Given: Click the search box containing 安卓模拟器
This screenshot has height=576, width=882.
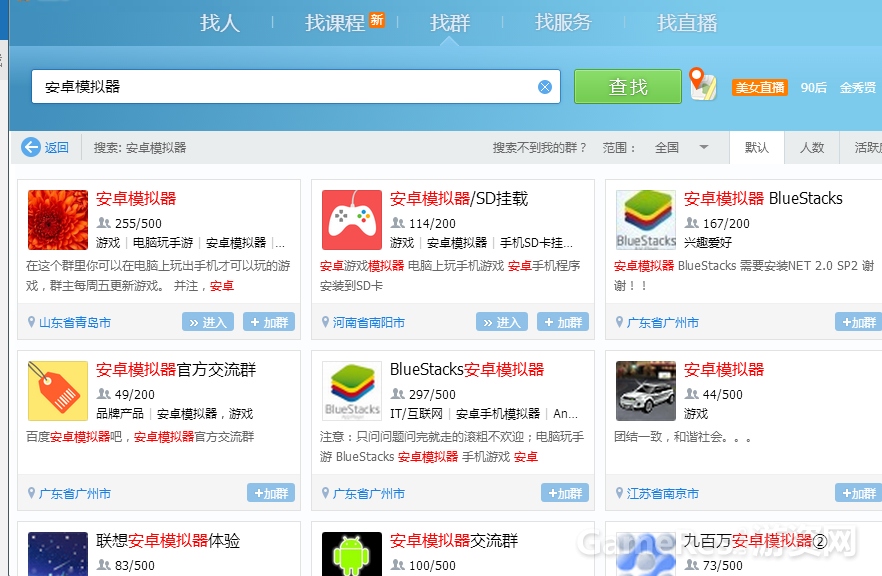Looking at the screenshot, I should pos(296,87).
